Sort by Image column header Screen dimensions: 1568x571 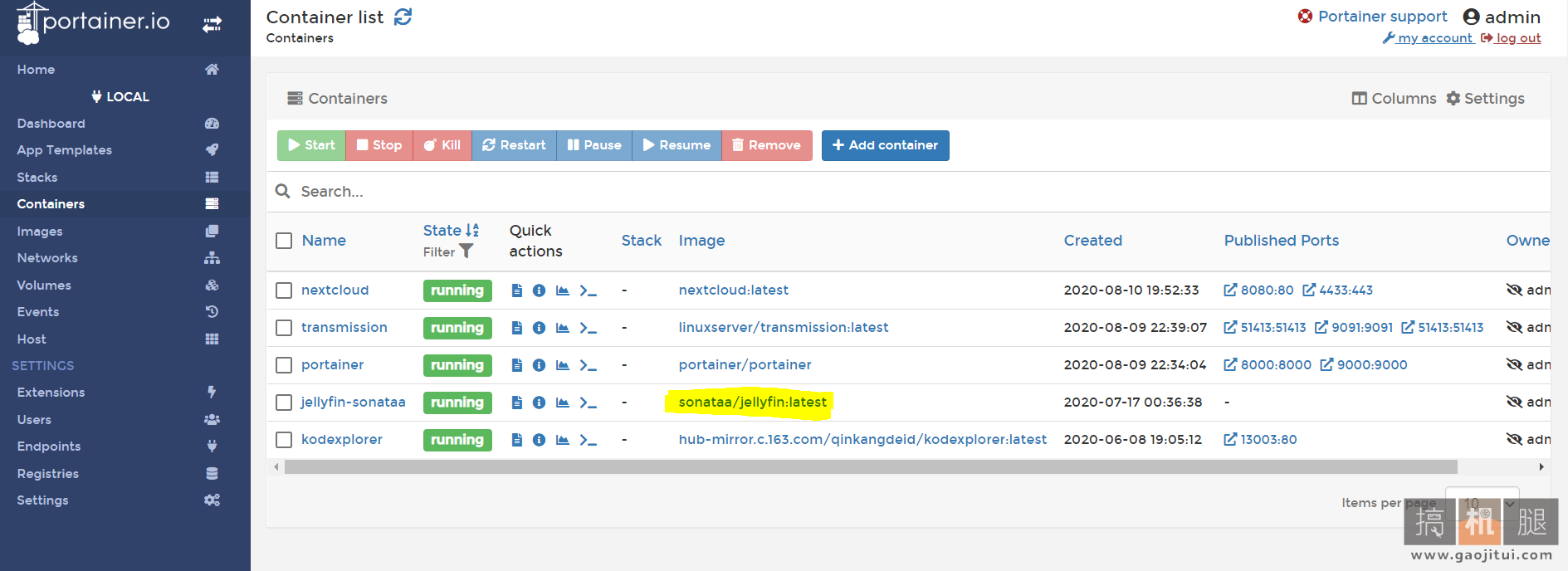click(701, 241)
